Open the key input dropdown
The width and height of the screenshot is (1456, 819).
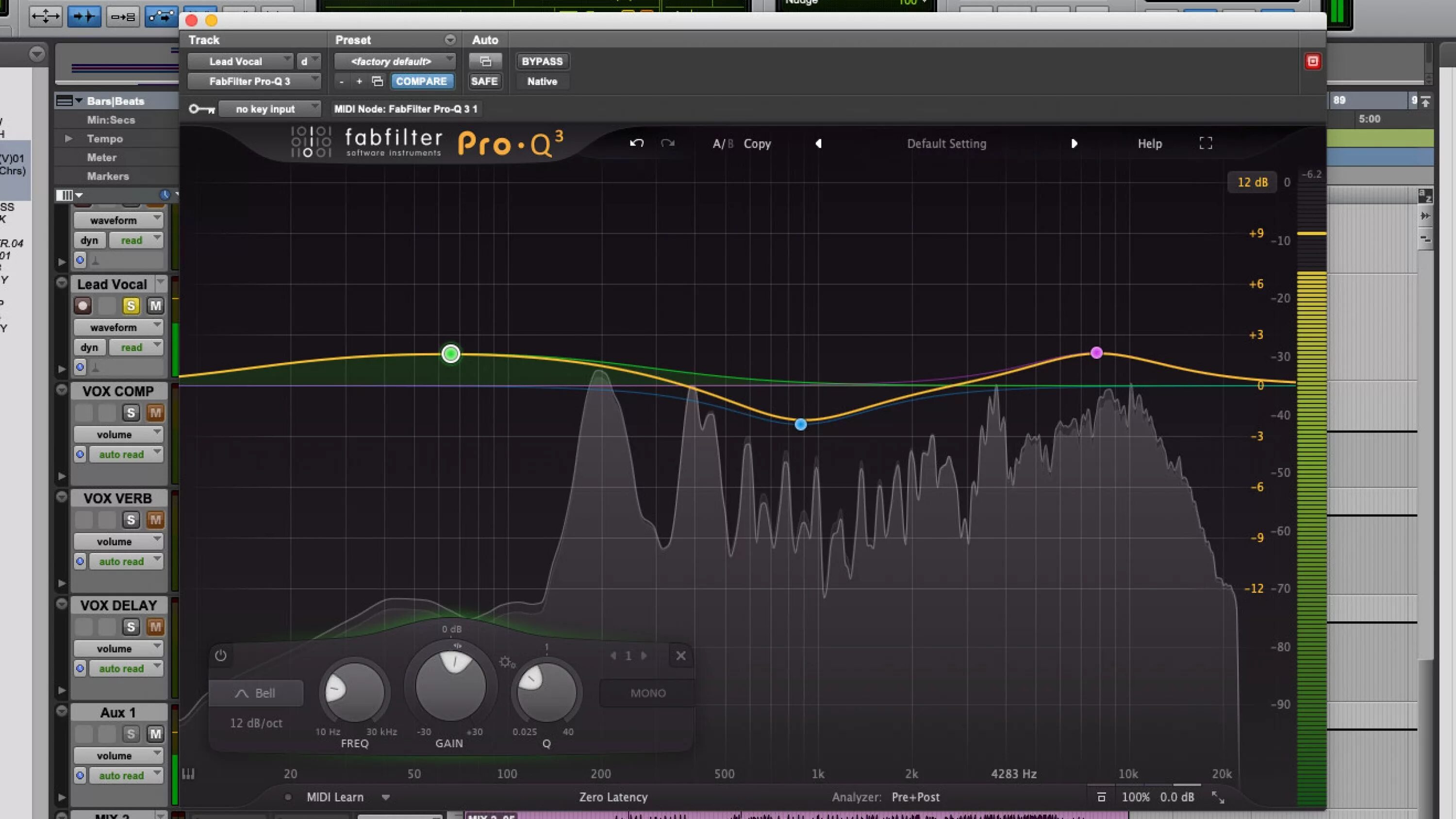click(269, 109)
